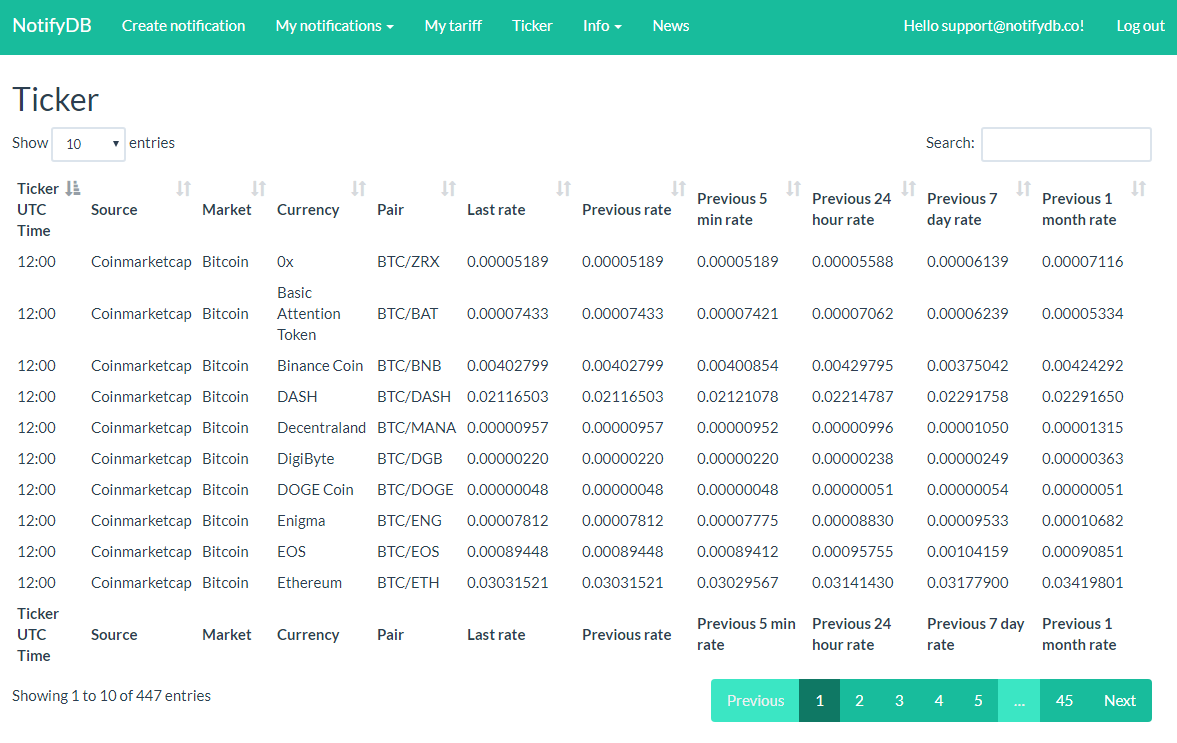Click the Next pagination button
This screenshot has height=743, width=1177.
click(x=1119, y=700)
